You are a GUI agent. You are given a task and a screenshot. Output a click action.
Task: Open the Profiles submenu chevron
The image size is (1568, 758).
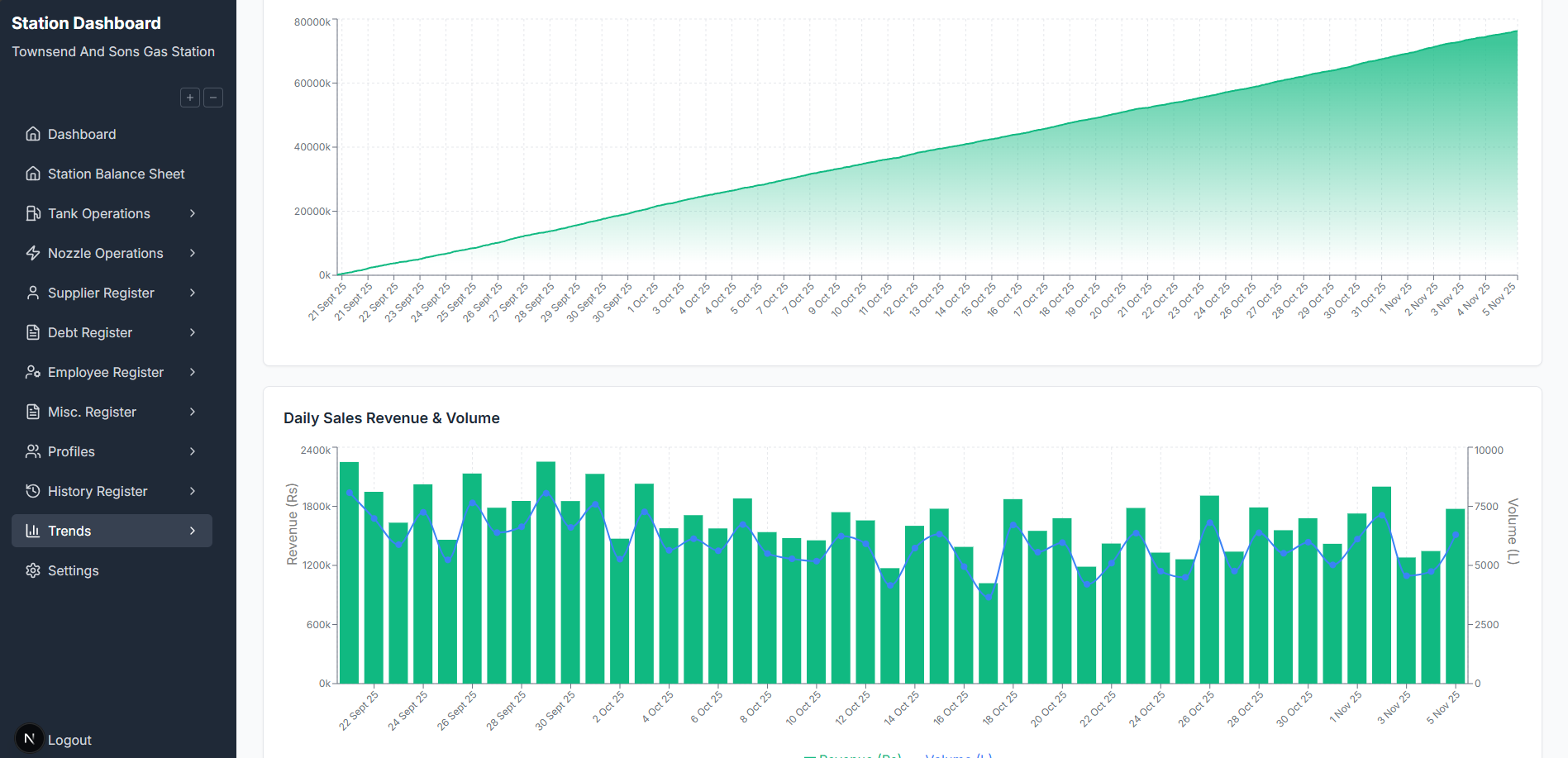(193, 451)
